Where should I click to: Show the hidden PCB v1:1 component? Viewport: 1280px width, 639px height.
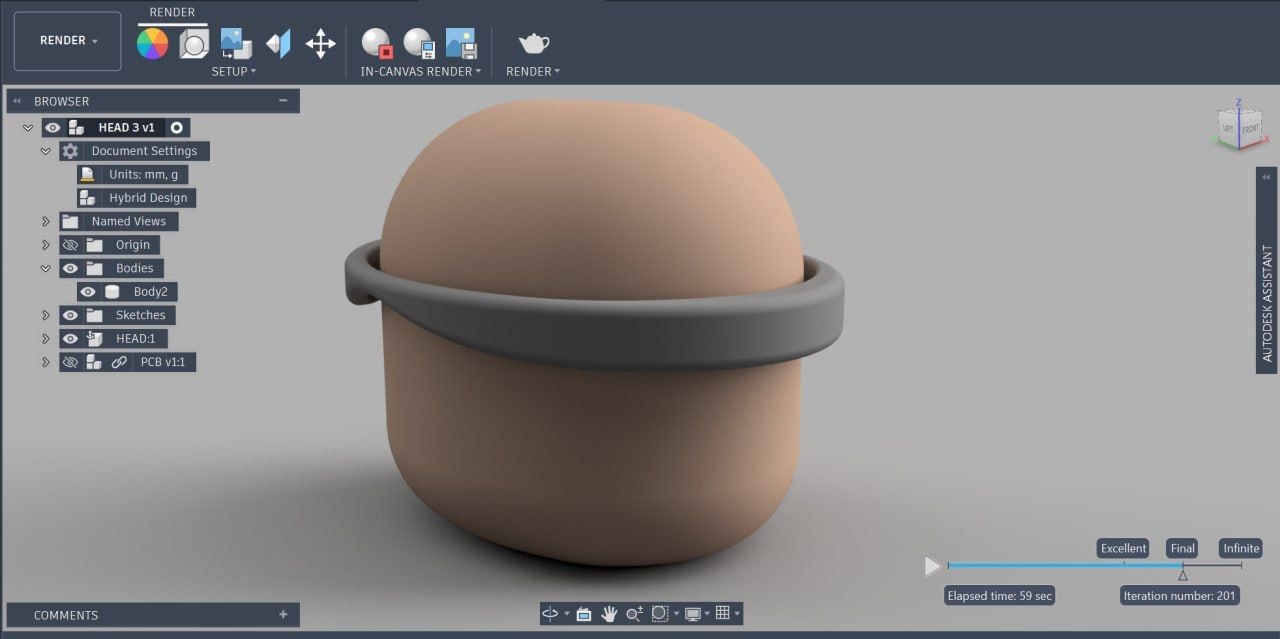pos(70,362)
